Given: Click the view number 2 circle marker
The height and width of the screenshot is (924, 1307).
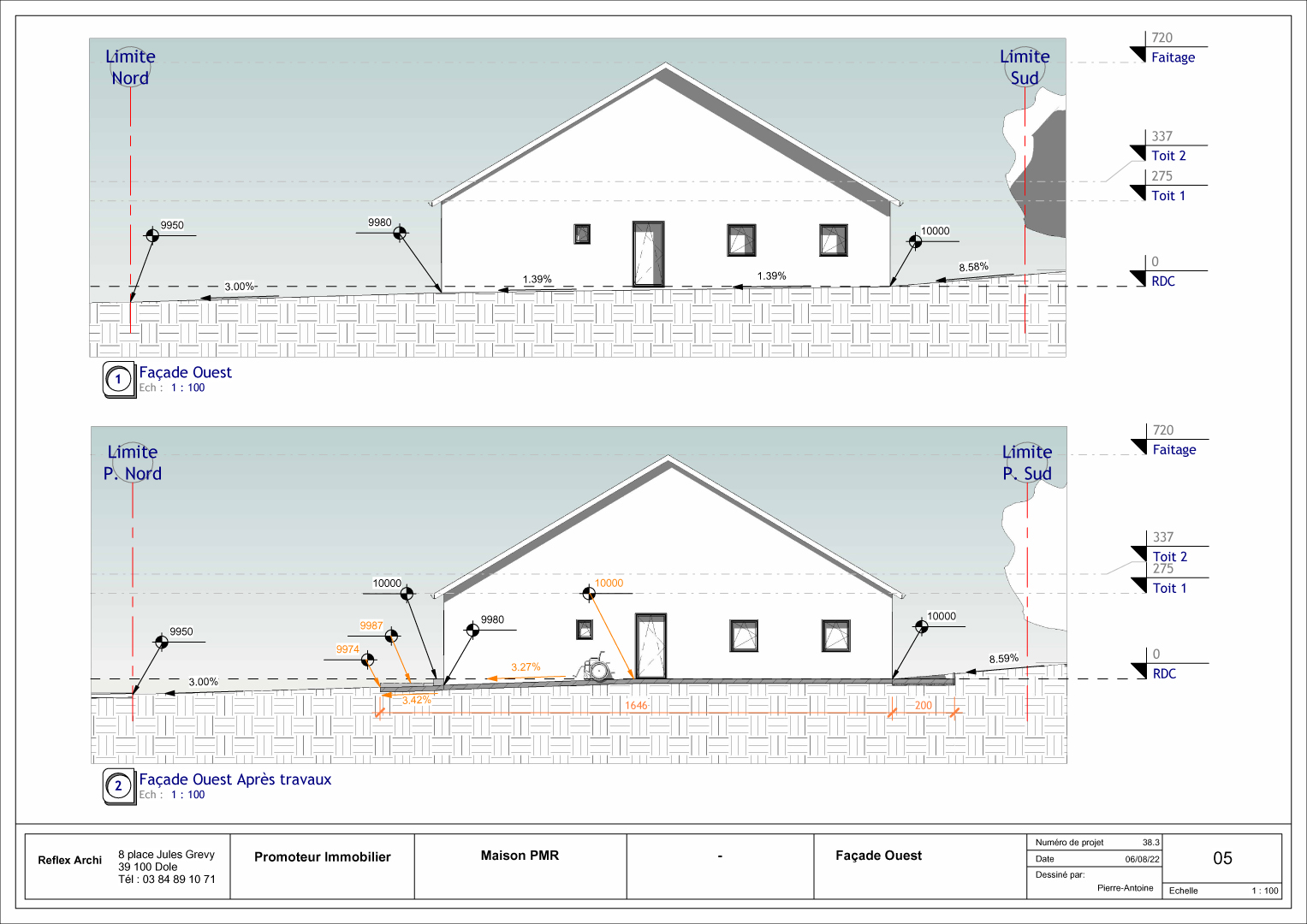Looking at the screenshot, I should click(118, 785).
